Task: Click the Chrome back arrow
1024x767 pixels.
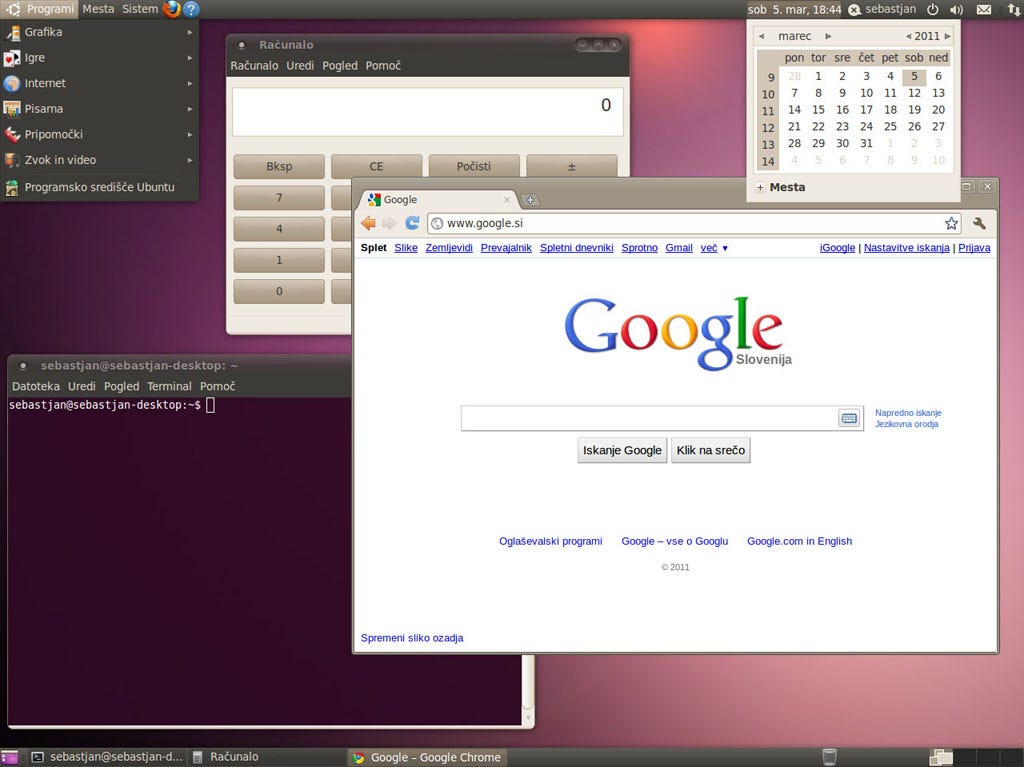Action: (368, 223)
